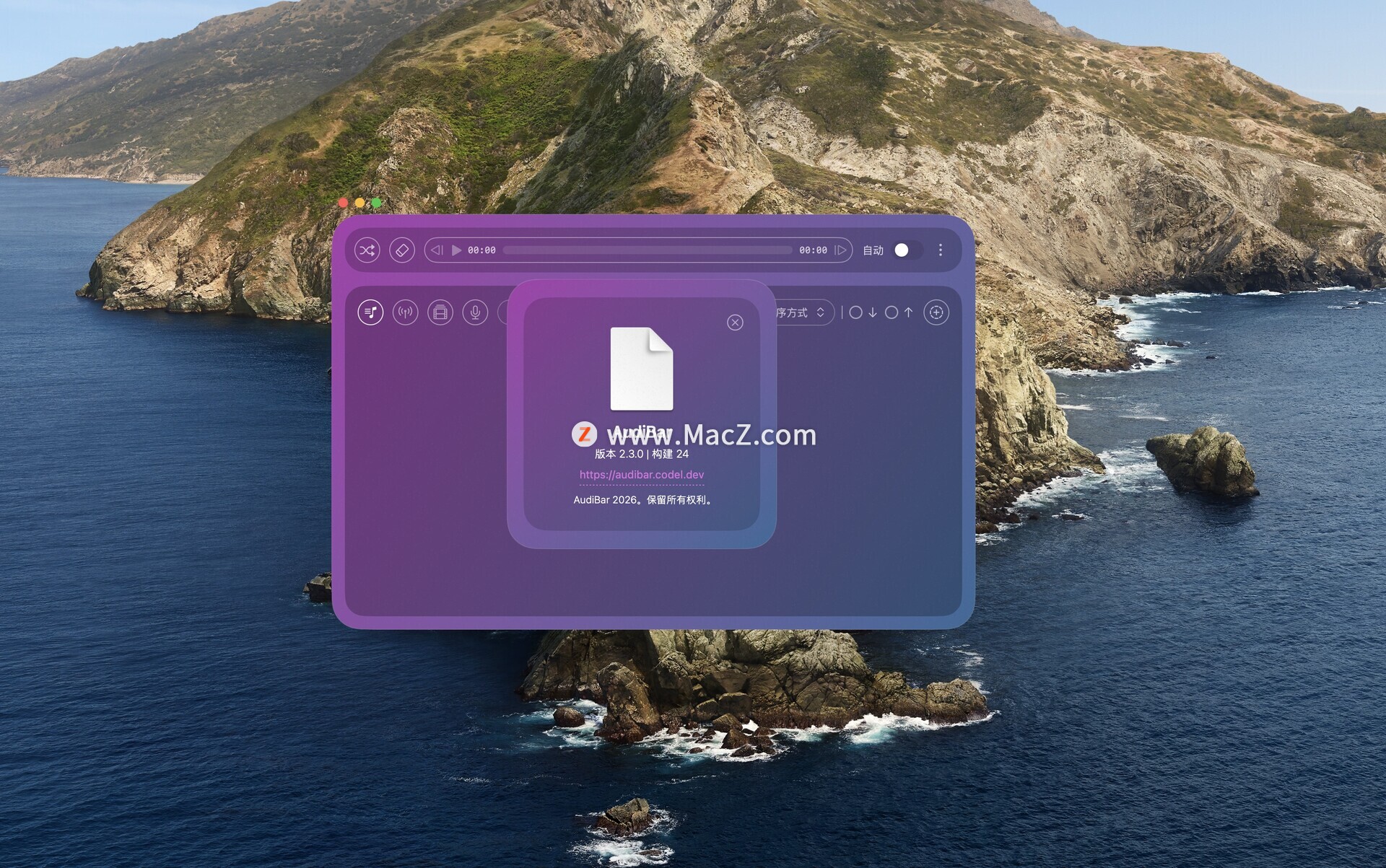Skip to the previous track
Image resolution: width=1386 pixels, height=868 pixels.
pos(437,250)
